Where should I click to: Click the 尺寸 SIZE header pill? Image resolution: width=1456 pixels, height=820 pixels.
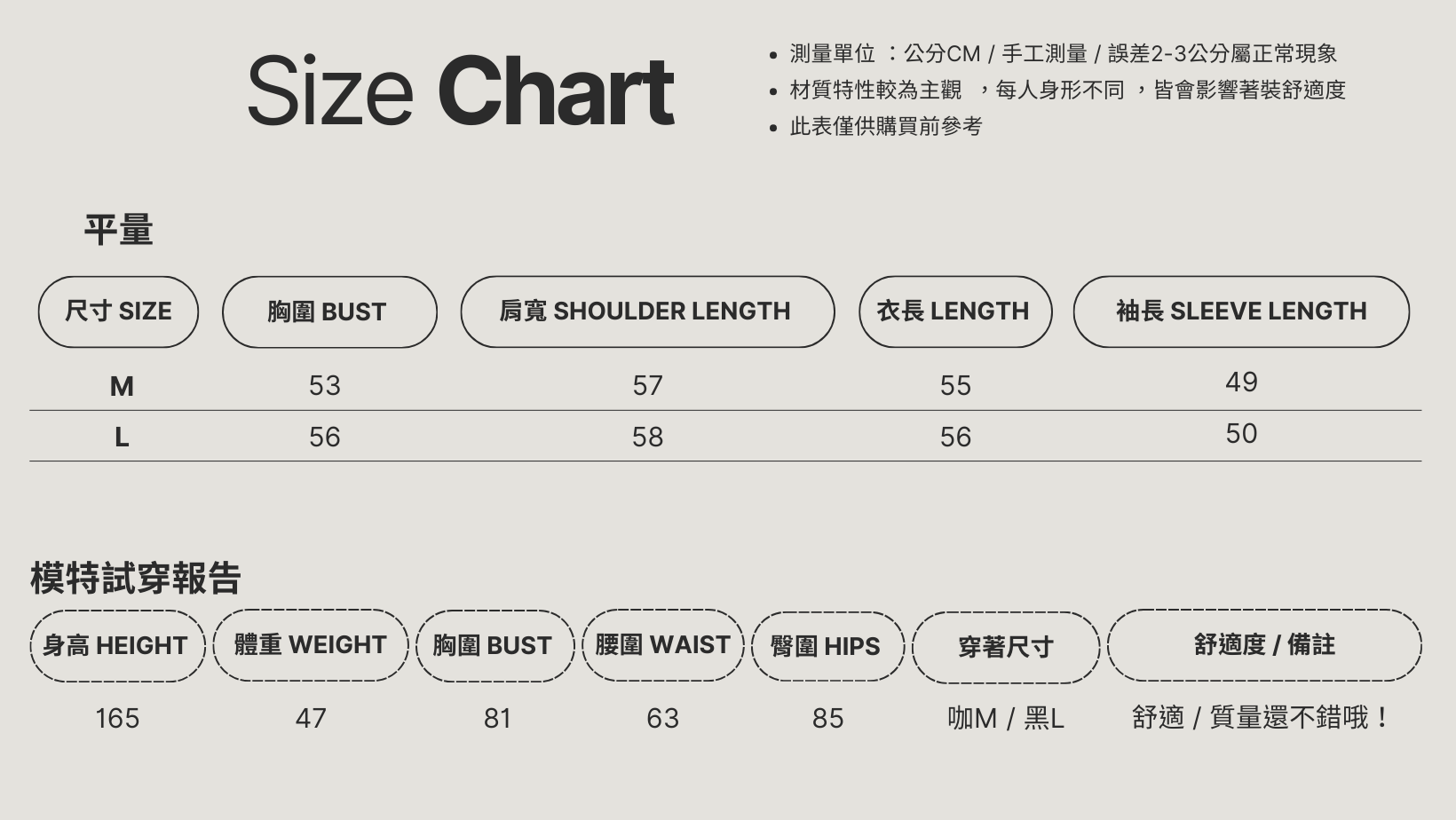[x=118, y=311]
